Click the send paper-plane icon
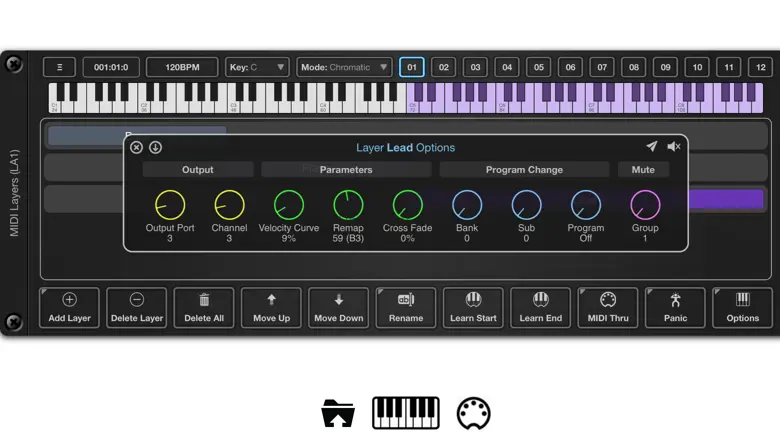Image resolution: width=780 pixels, height=439 pixels. click(652, 147)
